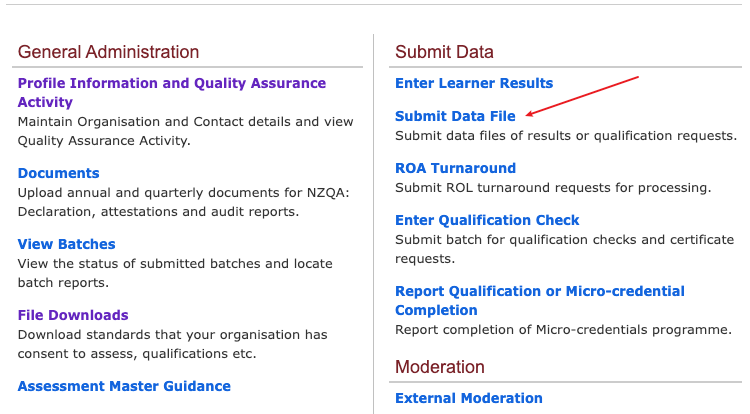Select the Moderation heading text

coord(440,367)
